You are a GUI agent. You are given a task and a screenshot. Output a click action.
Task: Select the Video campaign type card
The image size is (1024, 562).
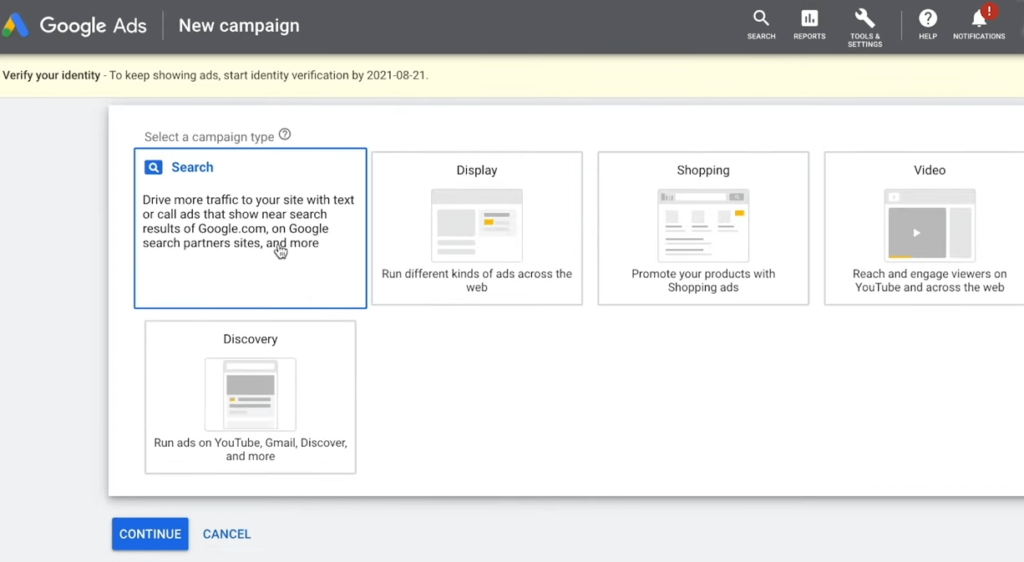coord(924,228)
